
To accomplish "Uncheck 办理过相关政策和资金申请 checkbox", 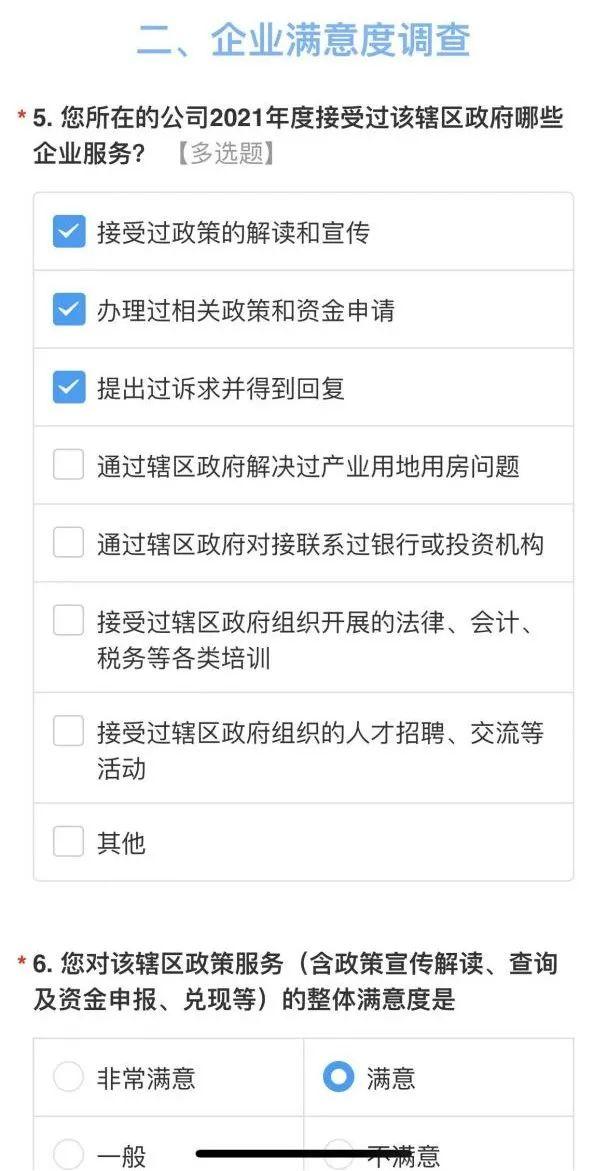I will 68,310.
